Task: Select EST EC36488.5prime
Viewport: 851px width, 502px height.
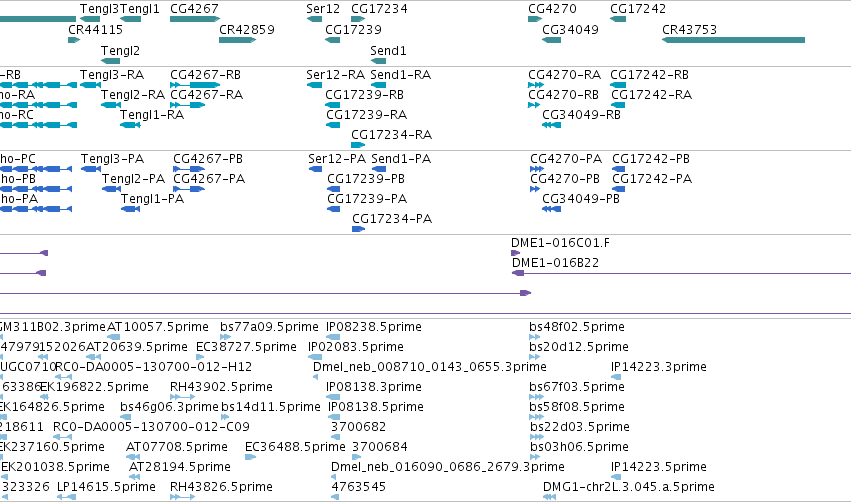Action: (295, 447)
